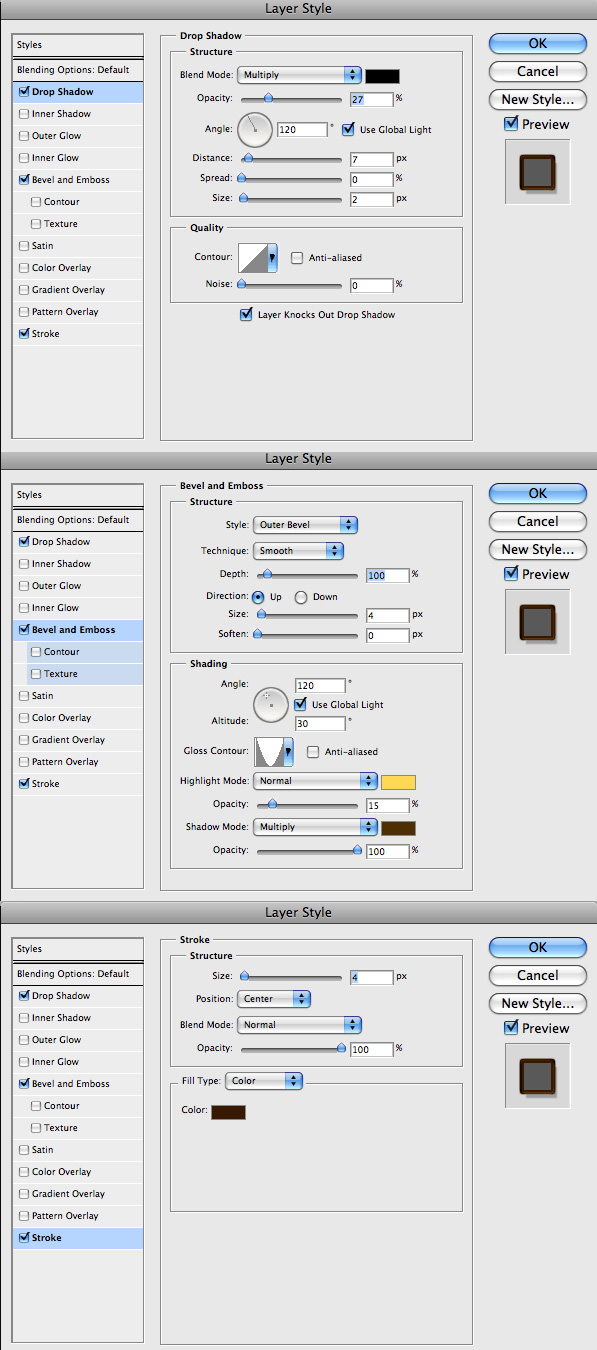Click the Drop Shadow angle dial
Screen dimensions: 597x1350
click(x=255, y=130)
